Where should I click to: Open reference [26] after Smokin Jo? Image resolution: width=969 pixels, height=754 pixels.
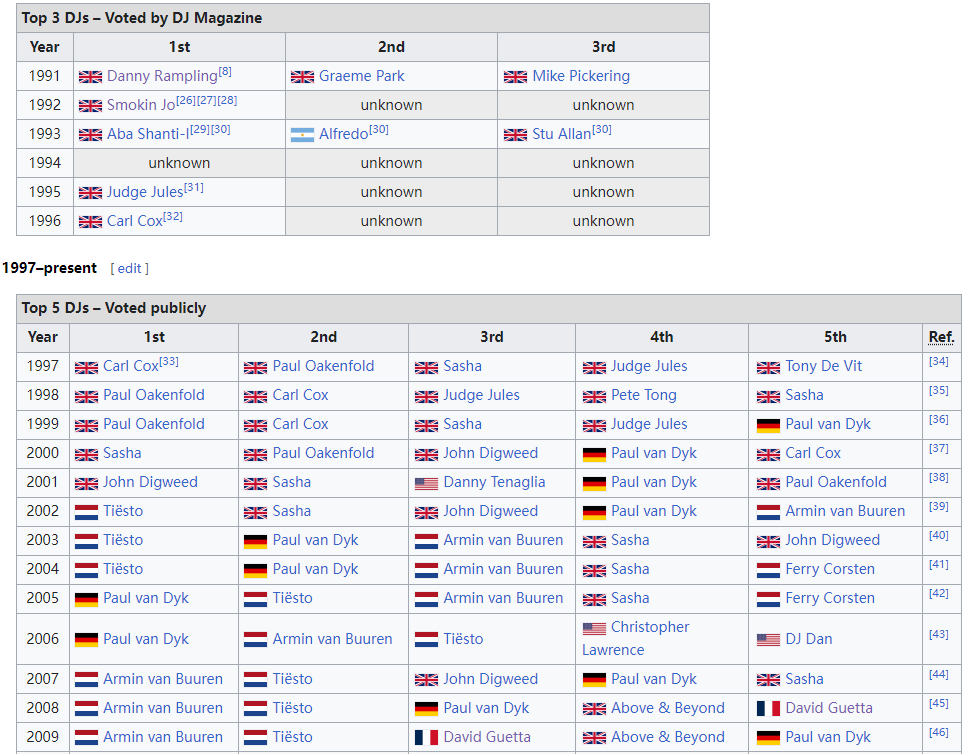tap(186, 100)
